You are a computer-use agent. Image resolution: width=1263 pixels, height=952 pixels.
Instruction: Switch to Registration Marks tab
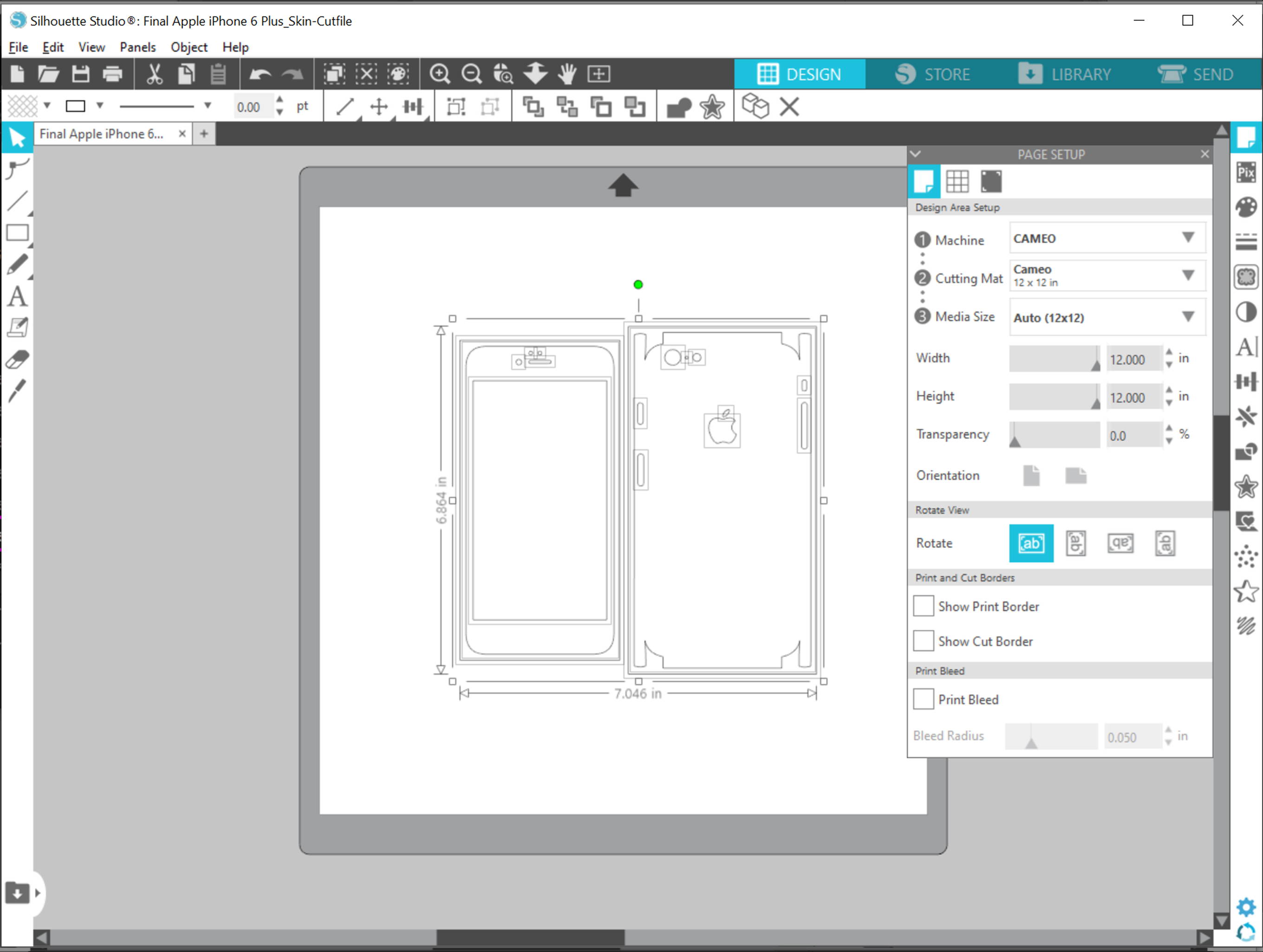tap(991, 182)
